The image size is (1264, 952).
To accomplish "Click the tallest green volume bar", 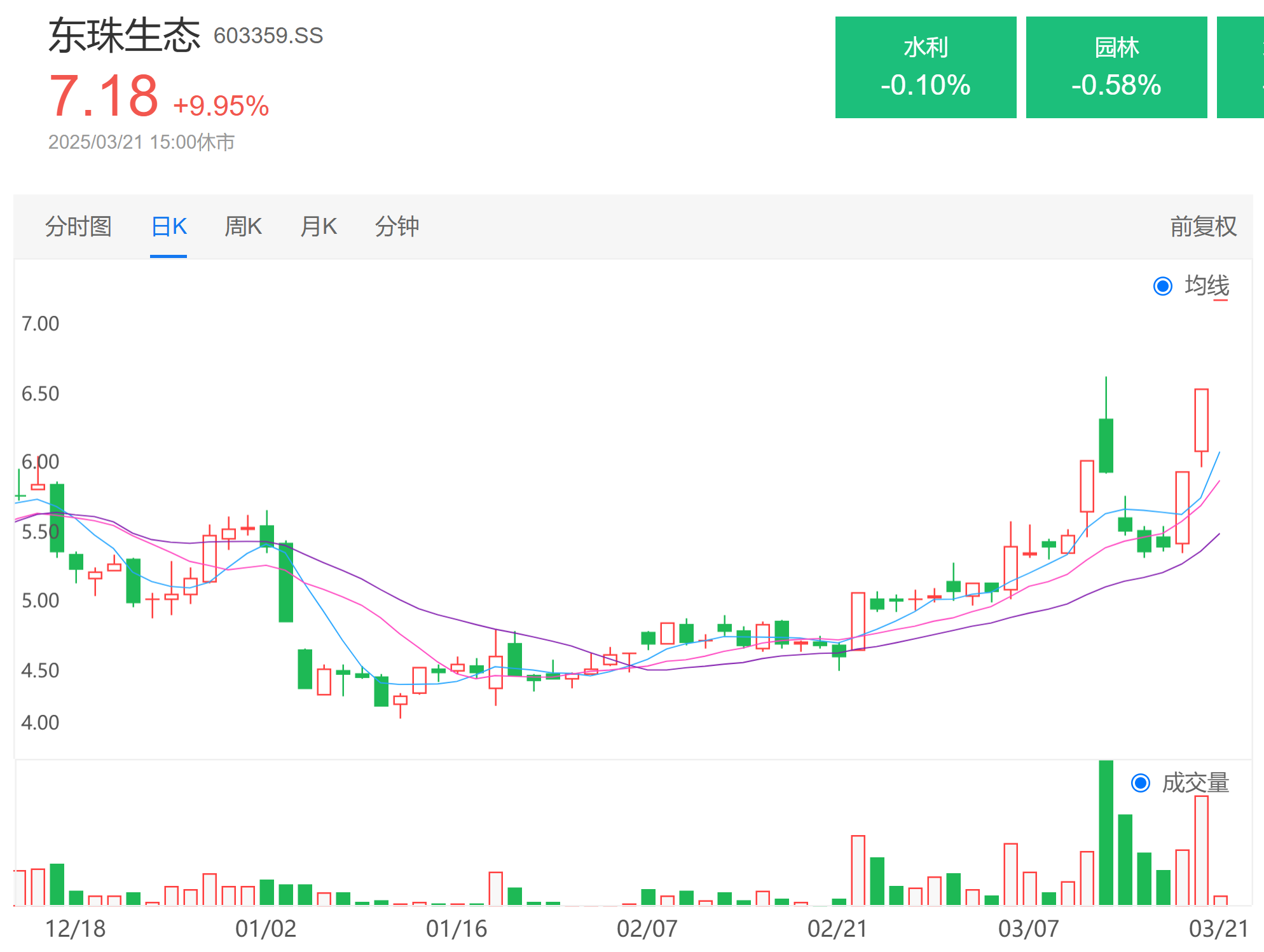I will (x=1106, y=833).
